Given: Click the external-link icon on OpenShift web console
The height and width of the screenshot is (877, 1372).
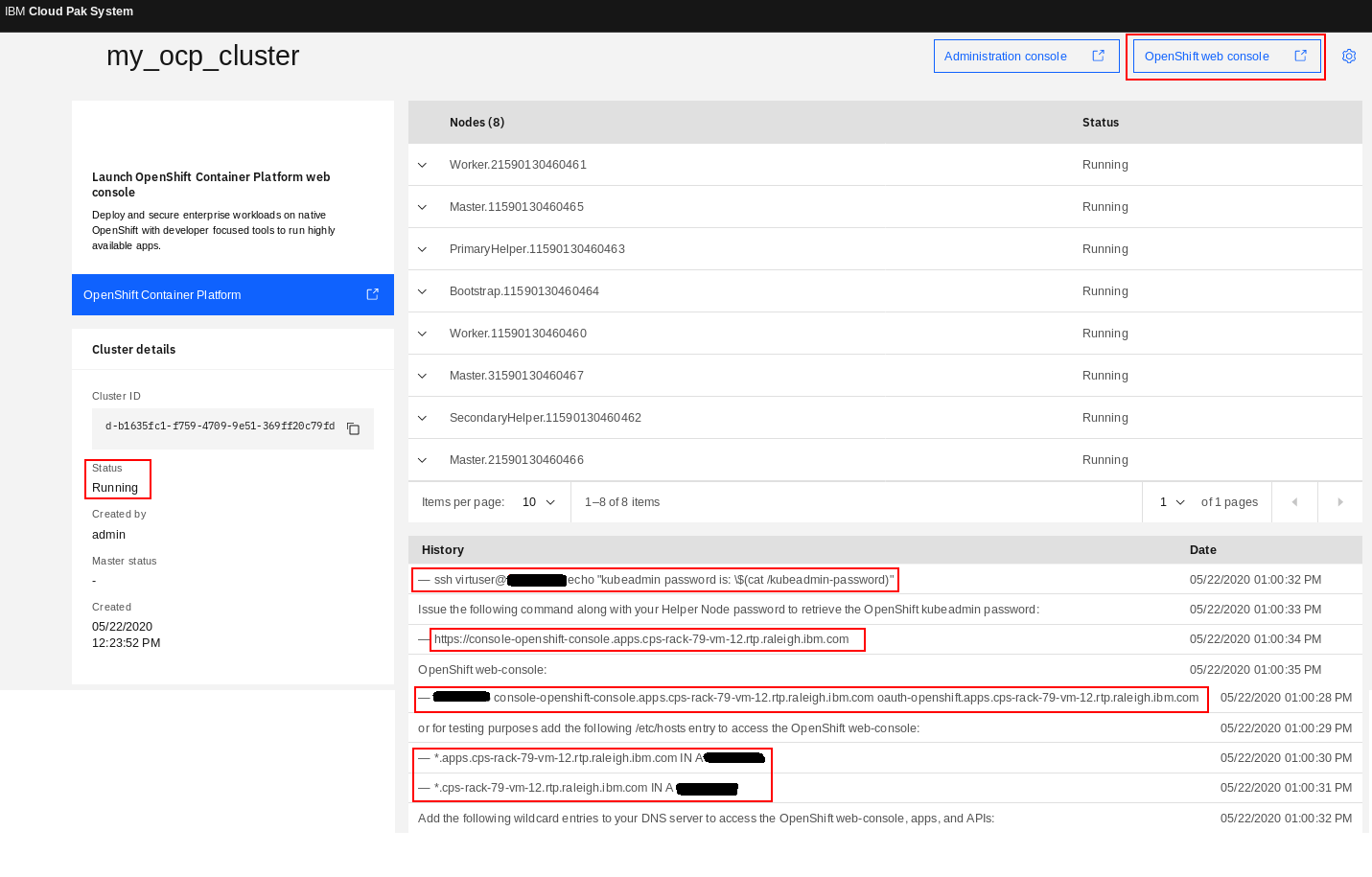Looking at the screenshot, I should pyautogui.click(x=1301, y=56).
